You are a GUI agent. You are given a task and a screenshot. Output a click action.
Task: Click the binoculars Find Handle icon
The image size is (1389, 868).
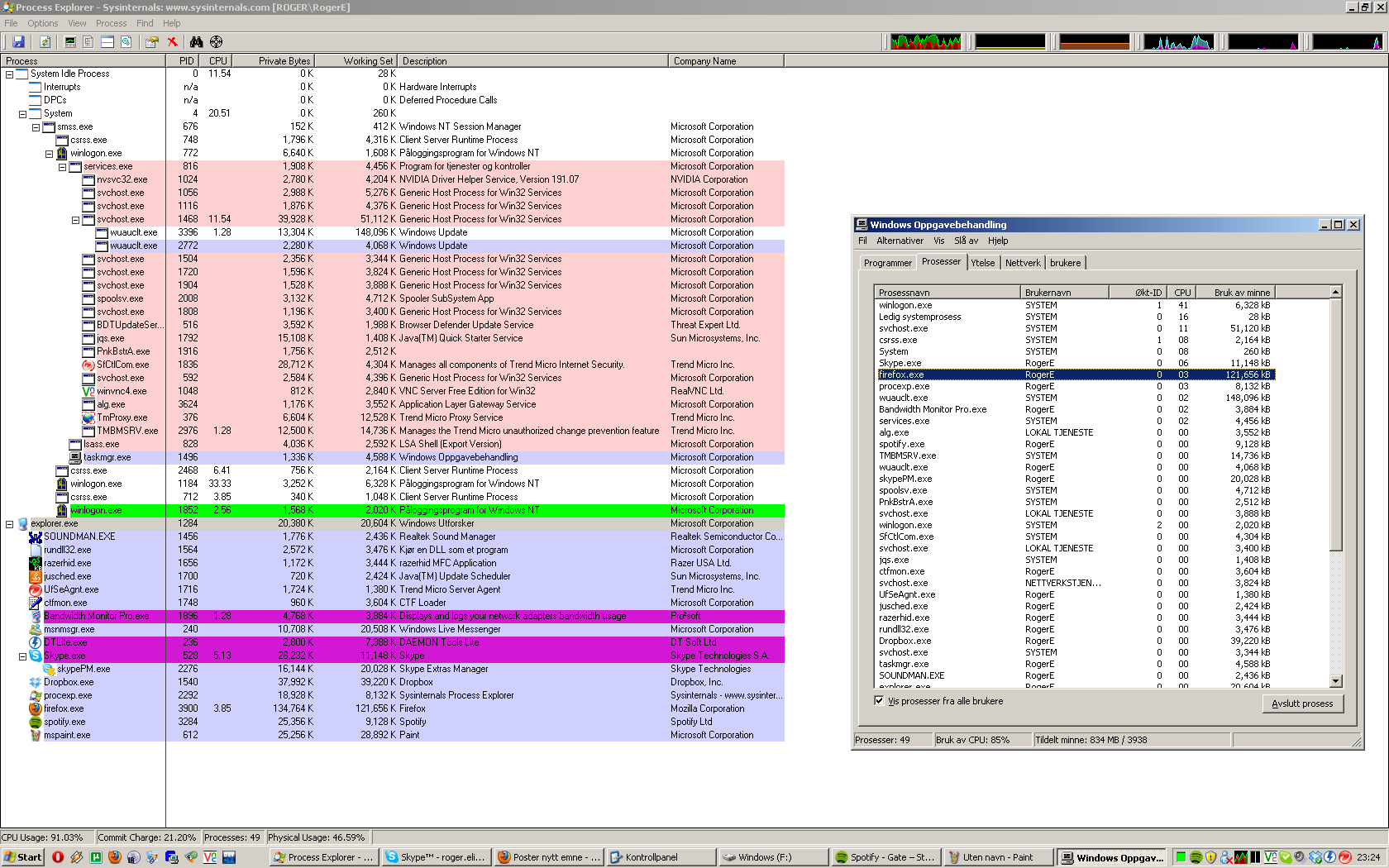196,42
